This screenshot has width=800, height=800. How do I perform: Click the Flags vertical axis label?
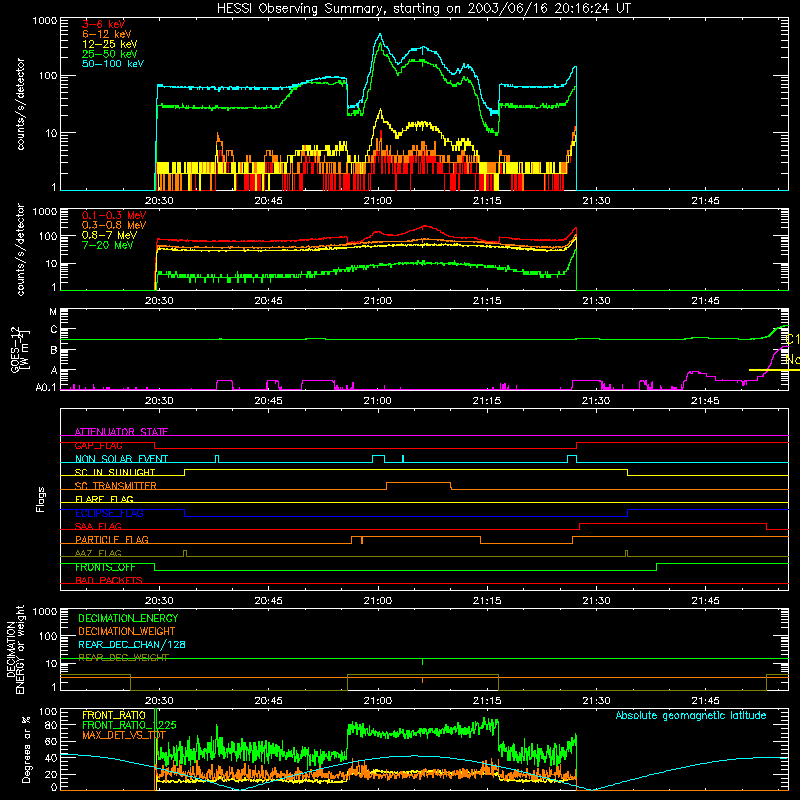[x=41, y=499]
